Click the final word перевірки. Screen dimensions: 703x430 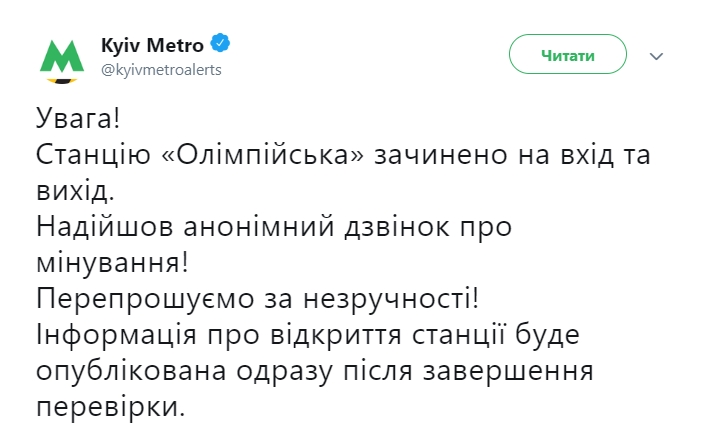tap(110, 407)
